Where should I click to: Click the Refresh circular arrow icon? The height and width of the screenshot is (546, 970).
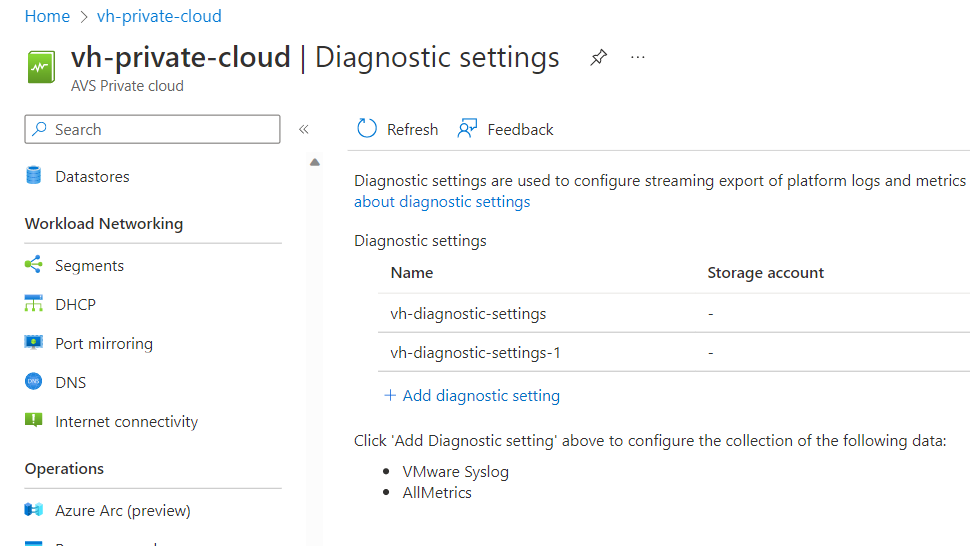click(x=367, y=129)
